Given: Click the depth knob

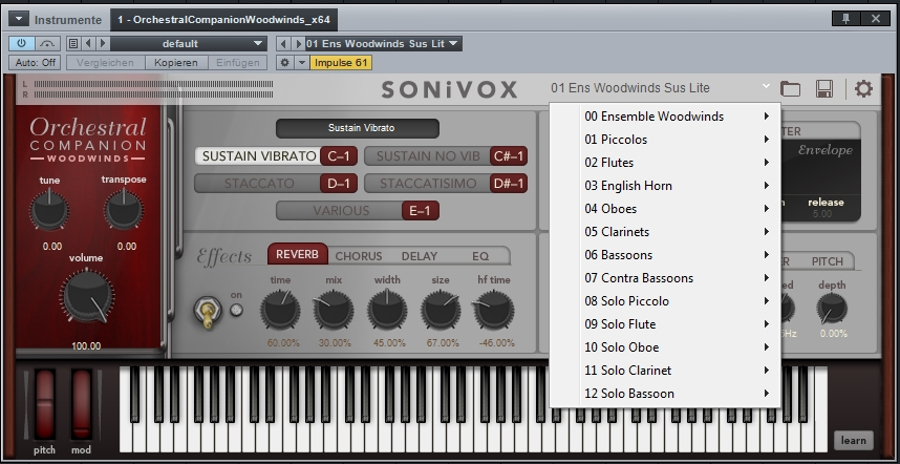Looking at the screenshot, I should (x=832, y=309).
